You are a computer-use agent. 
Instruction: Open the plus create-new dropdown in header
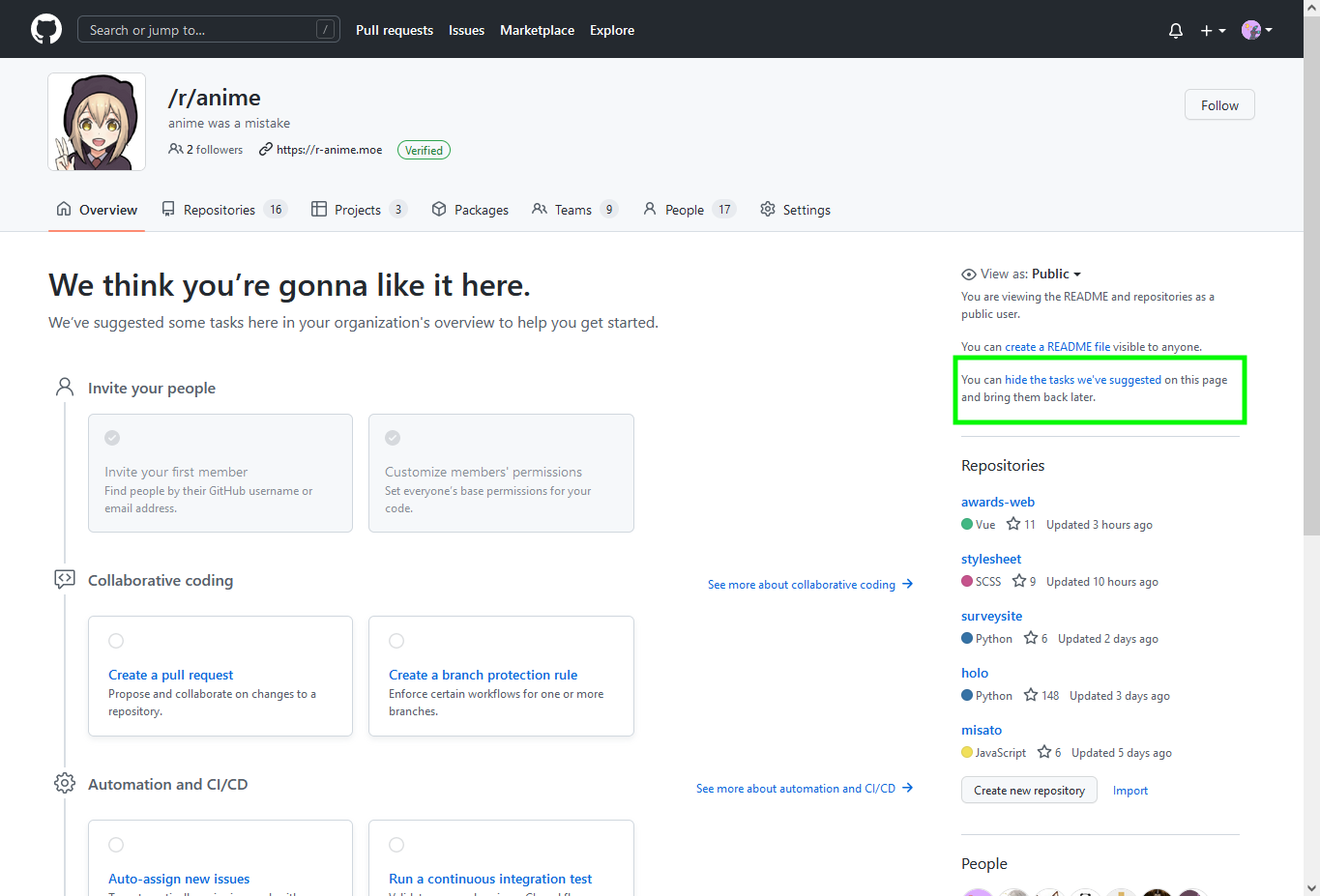(1212, 30)
